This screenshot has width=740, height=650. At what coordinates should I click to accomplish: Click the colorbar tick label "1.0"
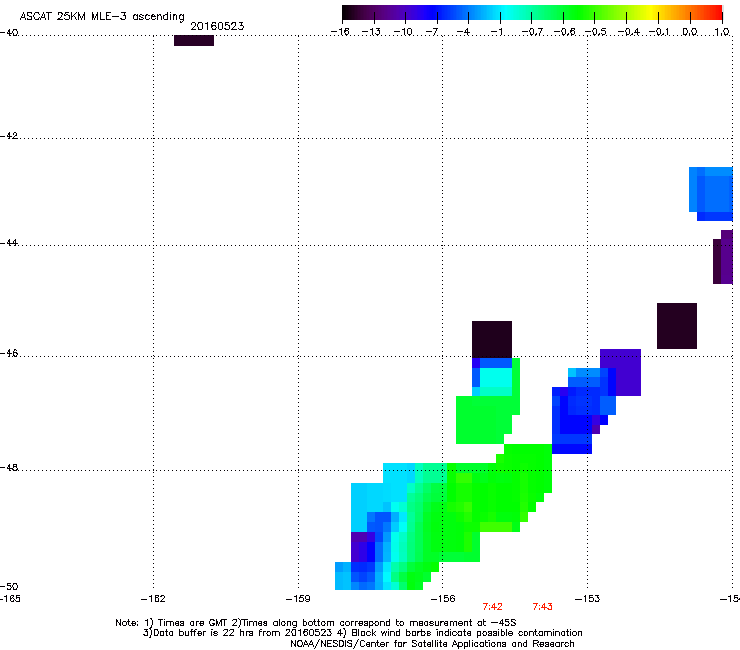click(722, 32)
